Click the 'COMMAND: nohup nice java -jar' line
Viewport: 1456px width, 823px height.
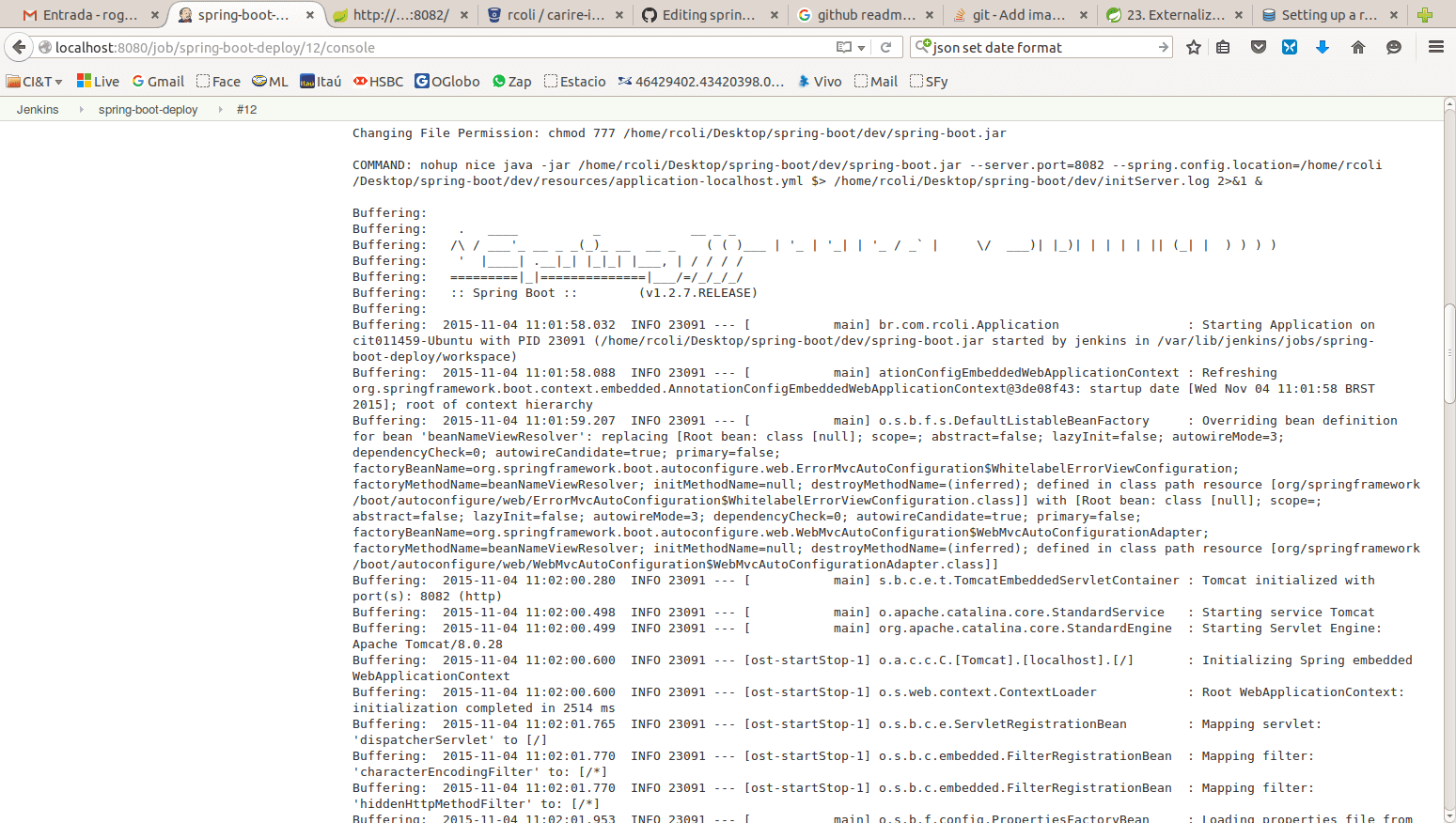click(867, 173)
